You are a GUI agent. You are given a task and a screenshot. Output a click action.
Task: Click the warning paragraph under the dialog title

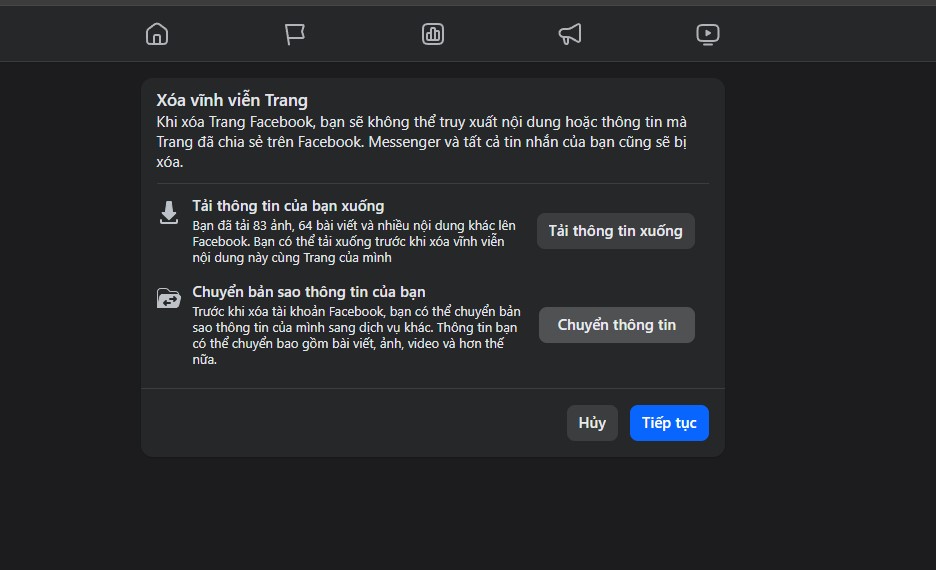[x=422, y=142]
